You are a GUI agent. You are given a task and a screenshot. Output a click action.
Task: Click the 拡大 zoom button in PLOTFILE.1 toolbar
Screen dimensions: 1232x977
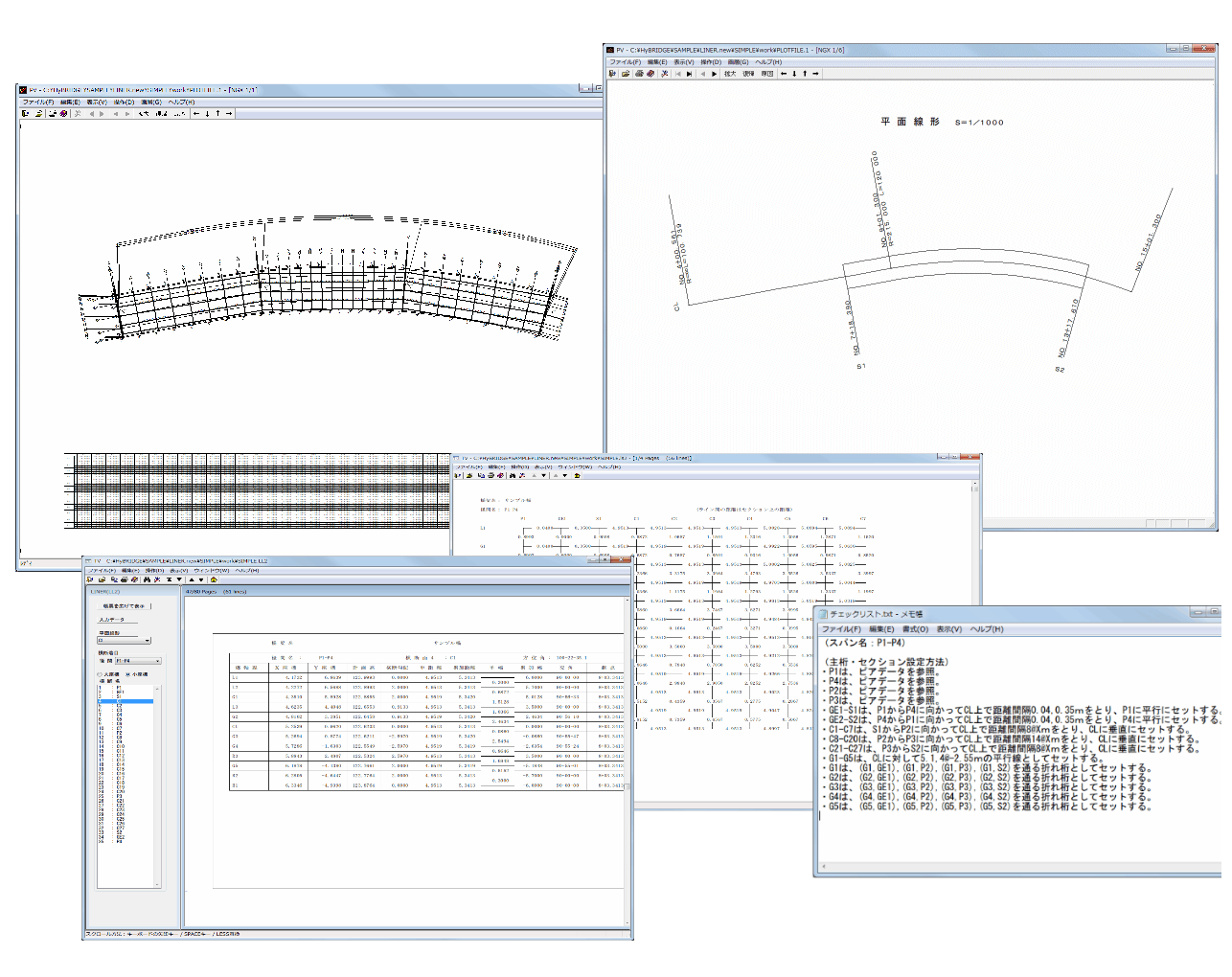(730, 74)
